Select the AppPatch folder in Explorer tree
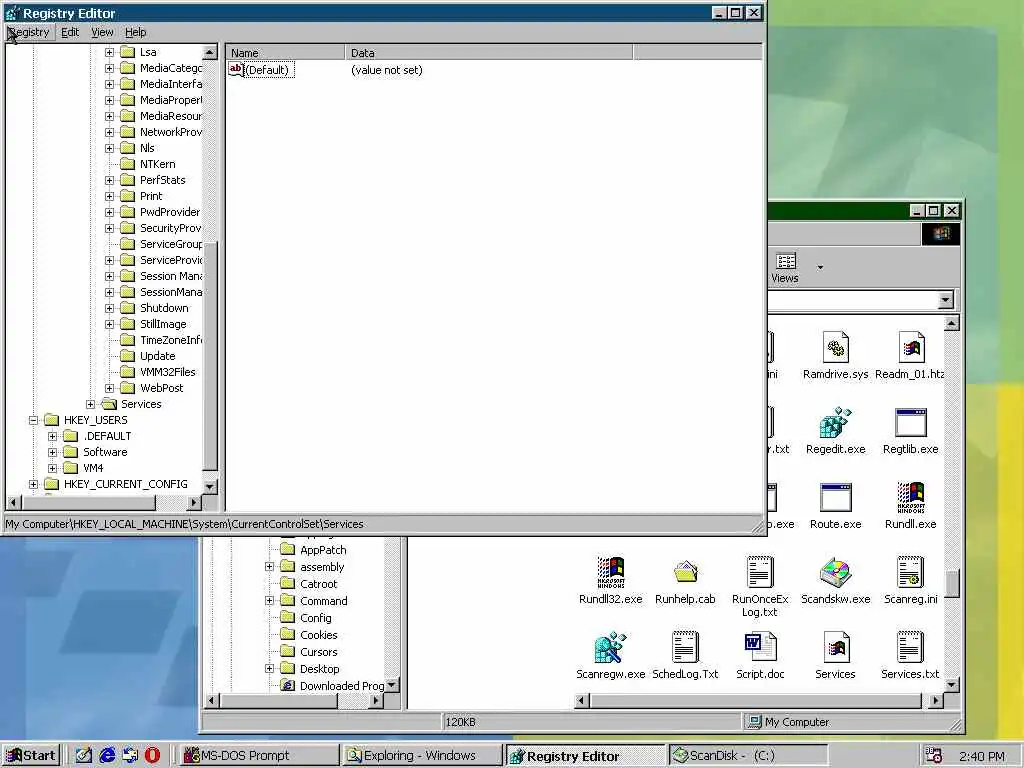 tap(323, 550)
